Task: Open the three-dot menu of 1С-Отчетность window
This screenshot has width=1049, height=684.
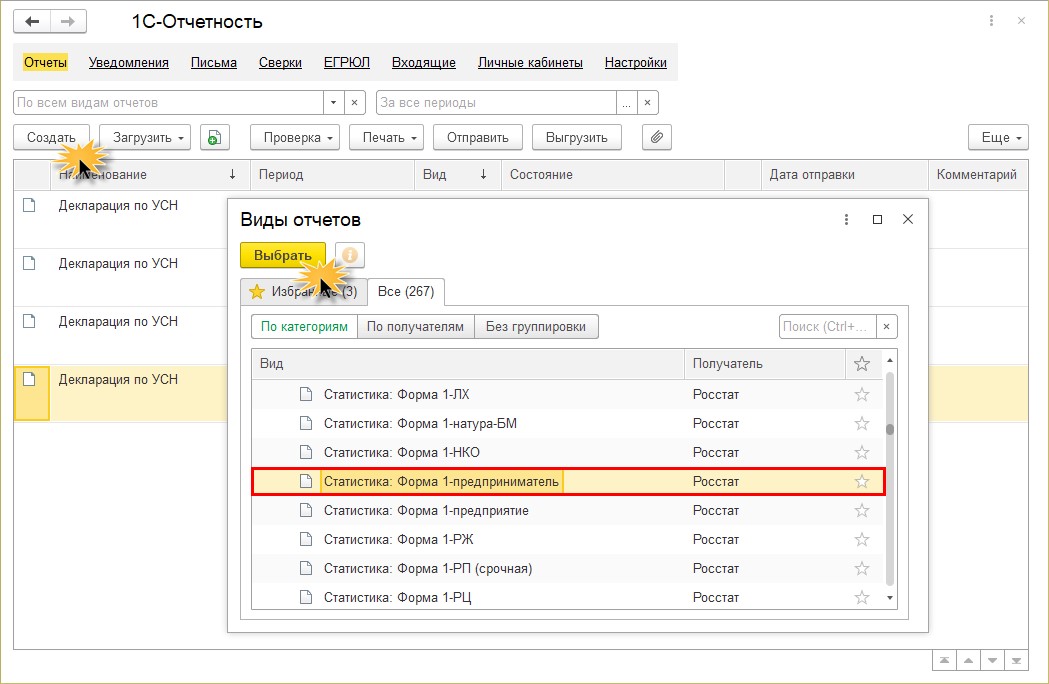Action: tap(991, 21)
